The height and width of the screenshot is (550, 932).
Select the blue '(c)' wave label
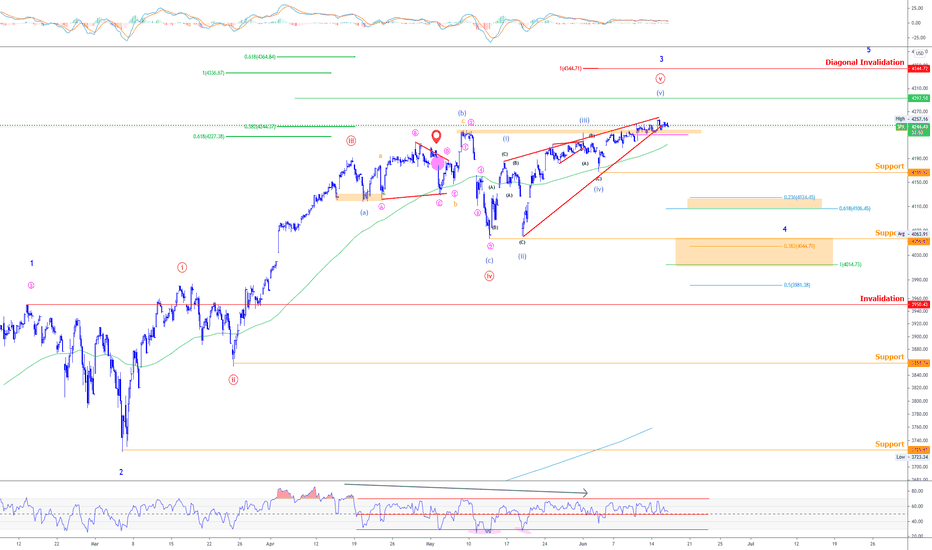tap(489, 260)
